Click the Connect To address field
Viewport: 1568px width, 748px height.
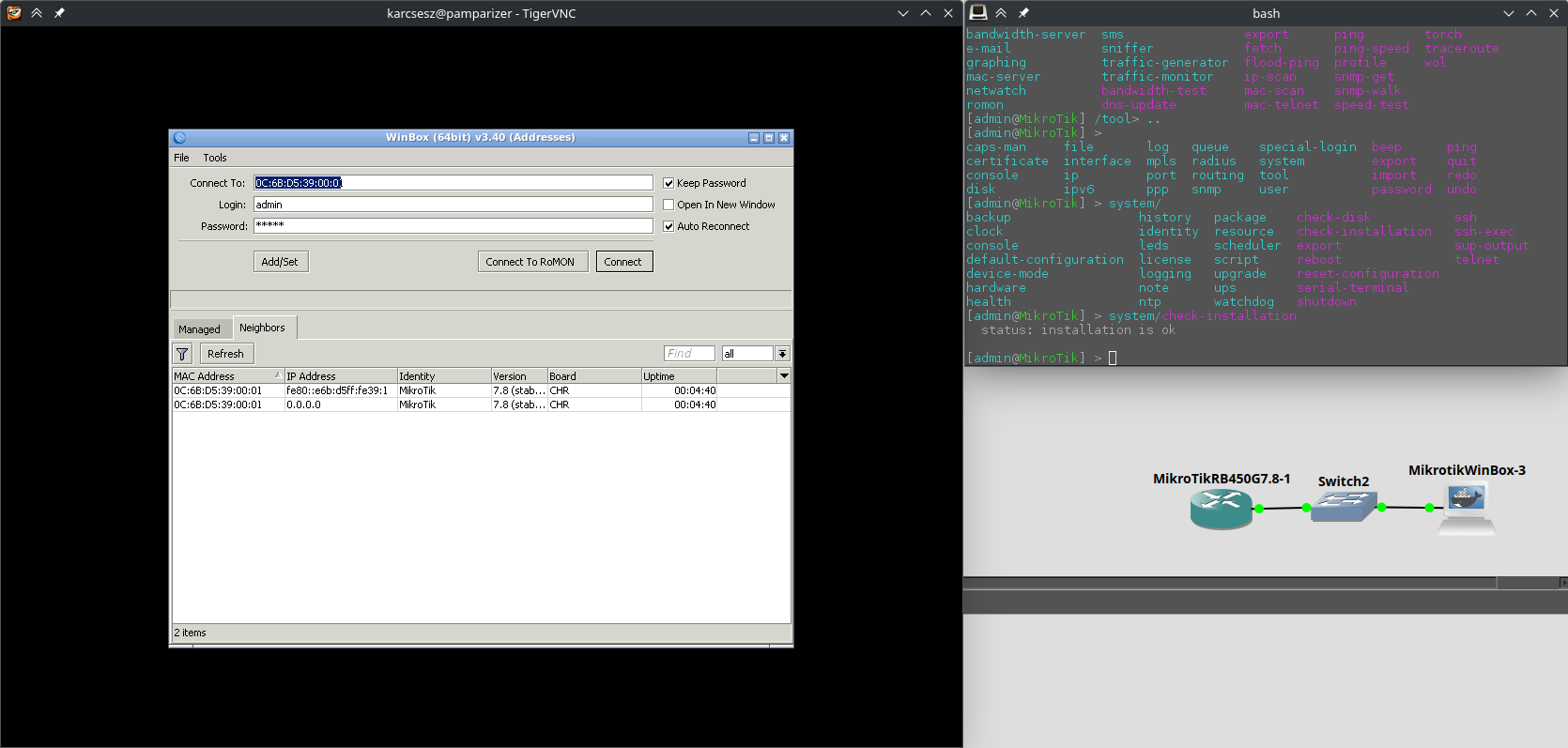[x=453, y=183]
